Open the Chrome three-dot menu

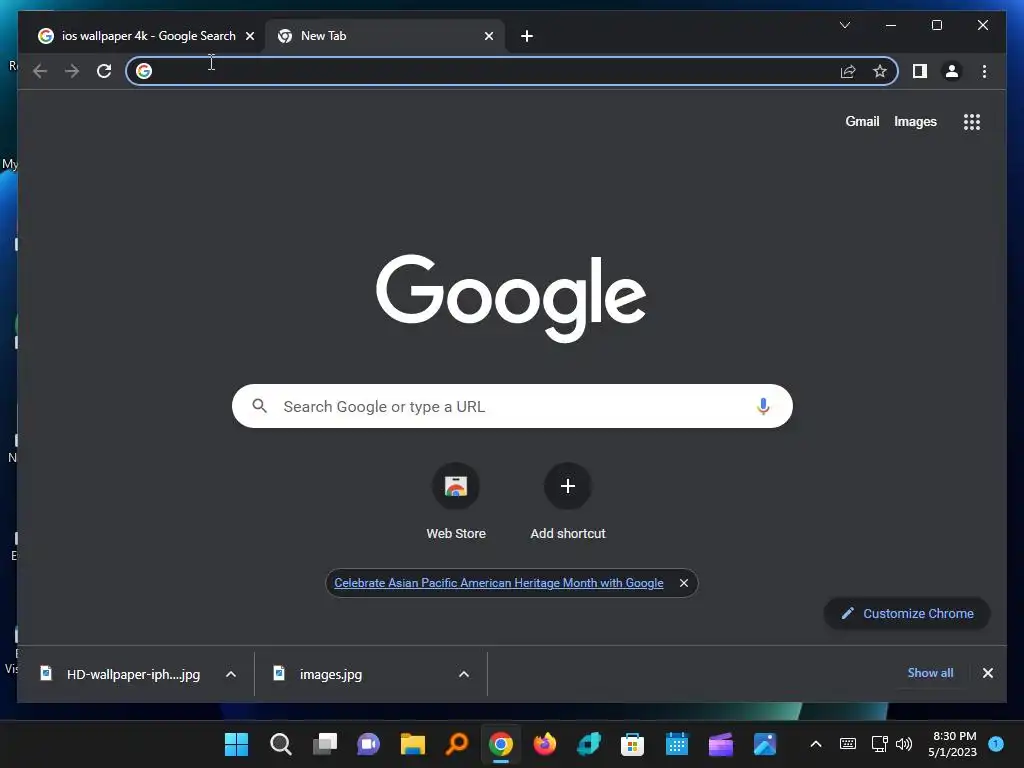tap(984, 71)
